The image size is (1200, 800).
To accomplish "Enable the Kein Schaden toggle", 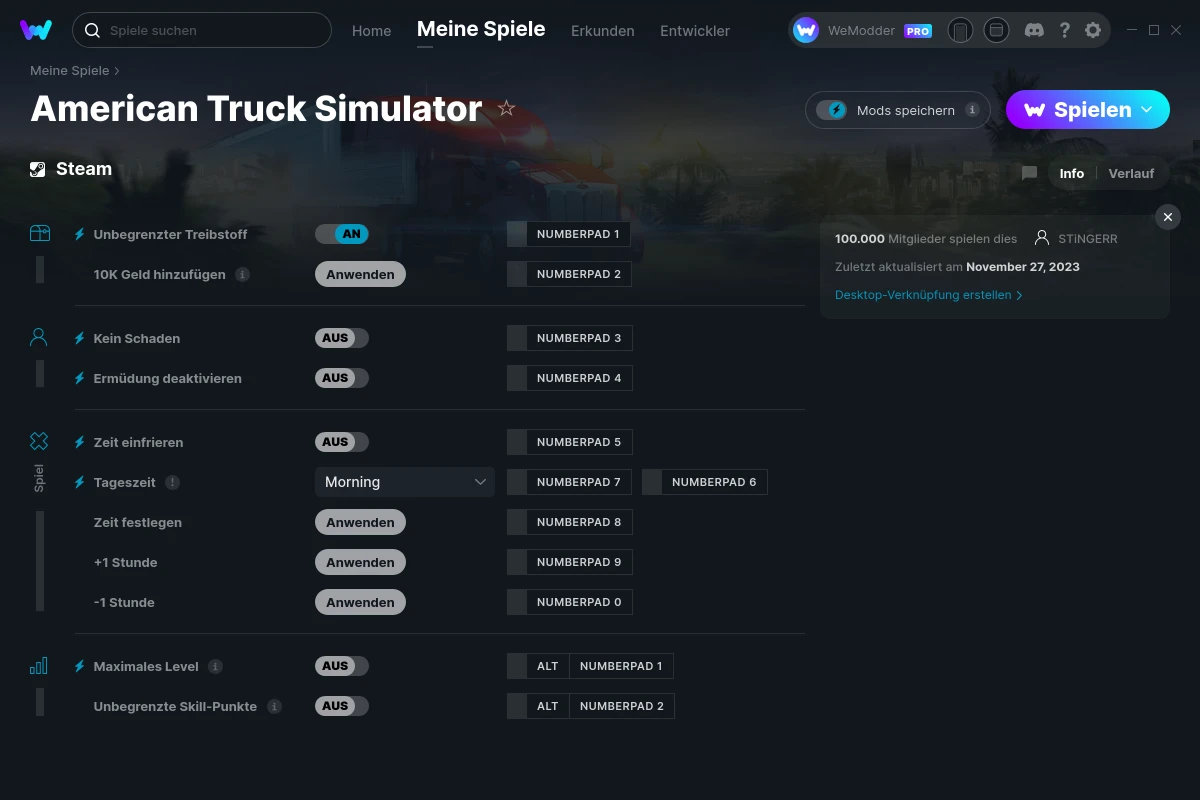I will tap(342, 338).
